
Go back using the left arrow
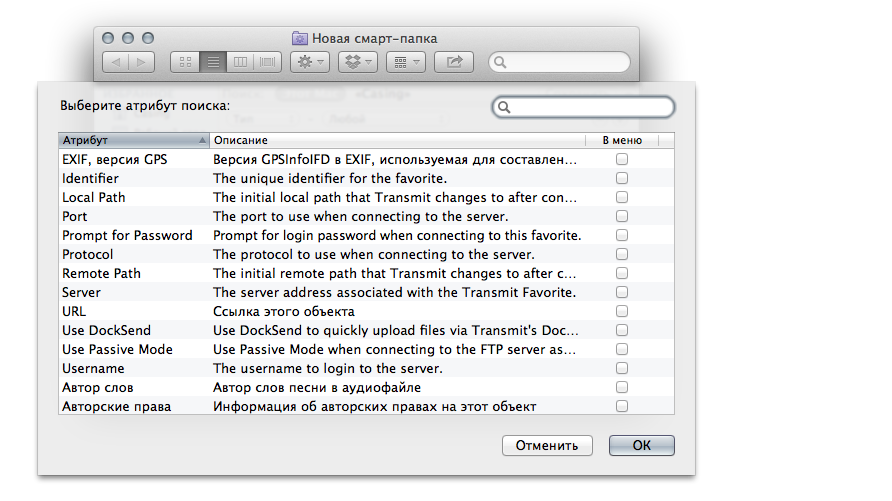(x=116, y=62)
